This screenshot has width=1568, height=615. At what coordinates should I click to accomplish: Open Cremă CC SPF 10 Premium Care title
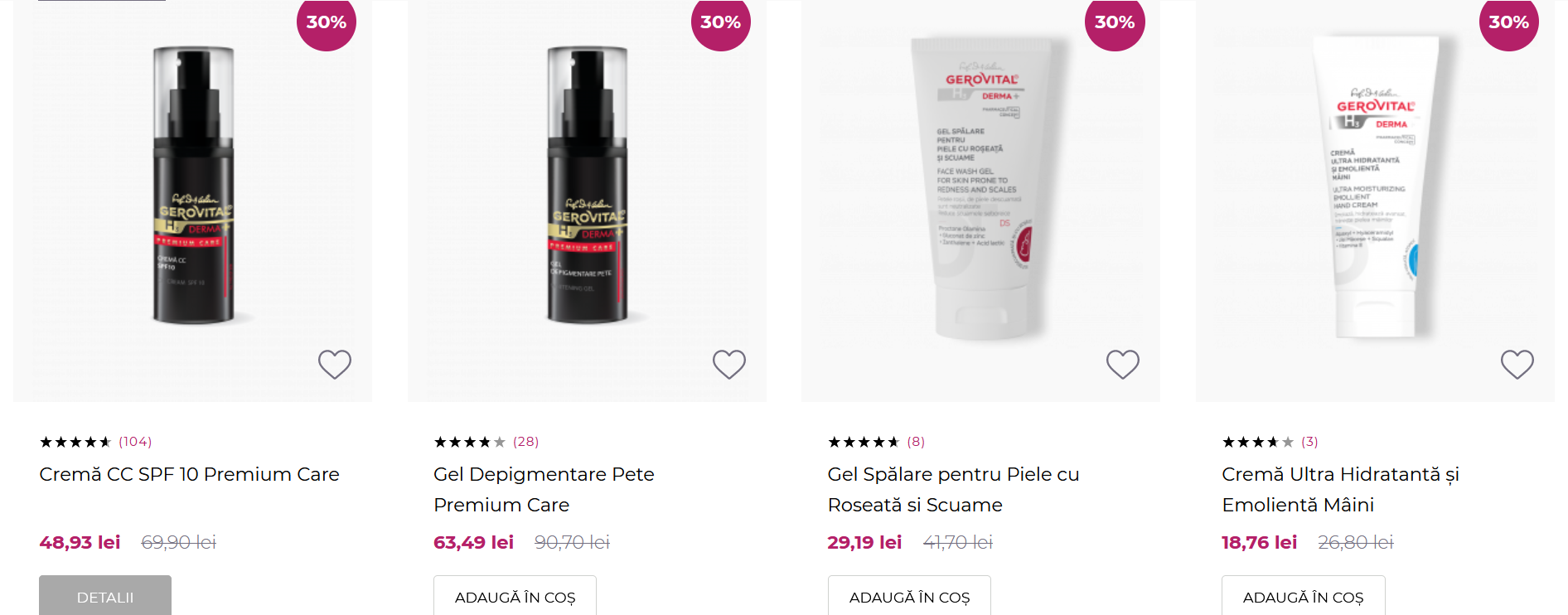(190, 474)
